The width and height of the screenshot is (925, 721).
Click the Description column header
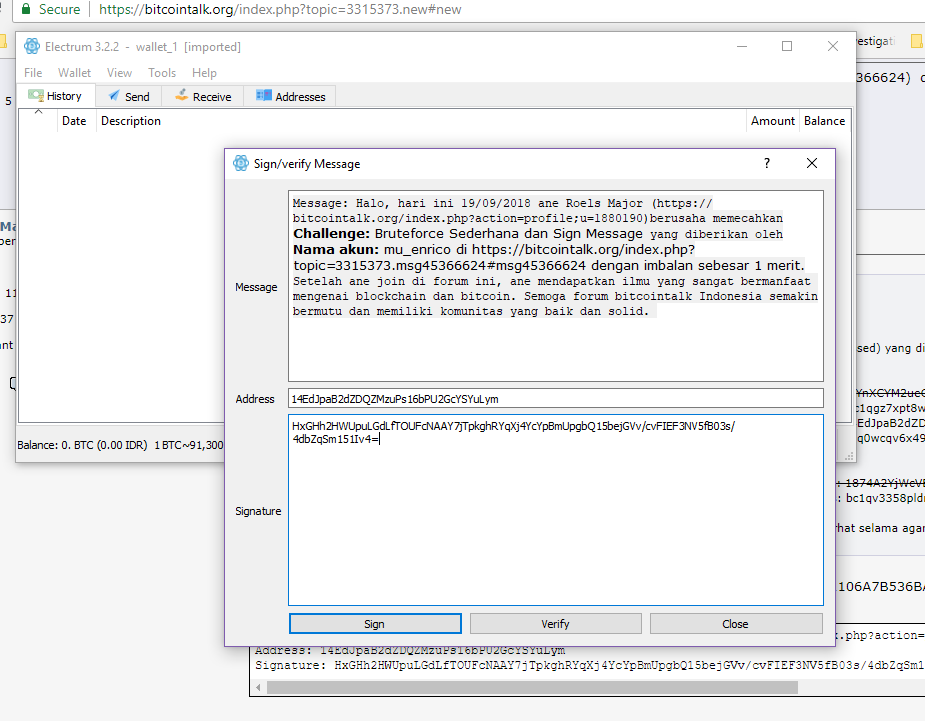[x=130, y=120]
